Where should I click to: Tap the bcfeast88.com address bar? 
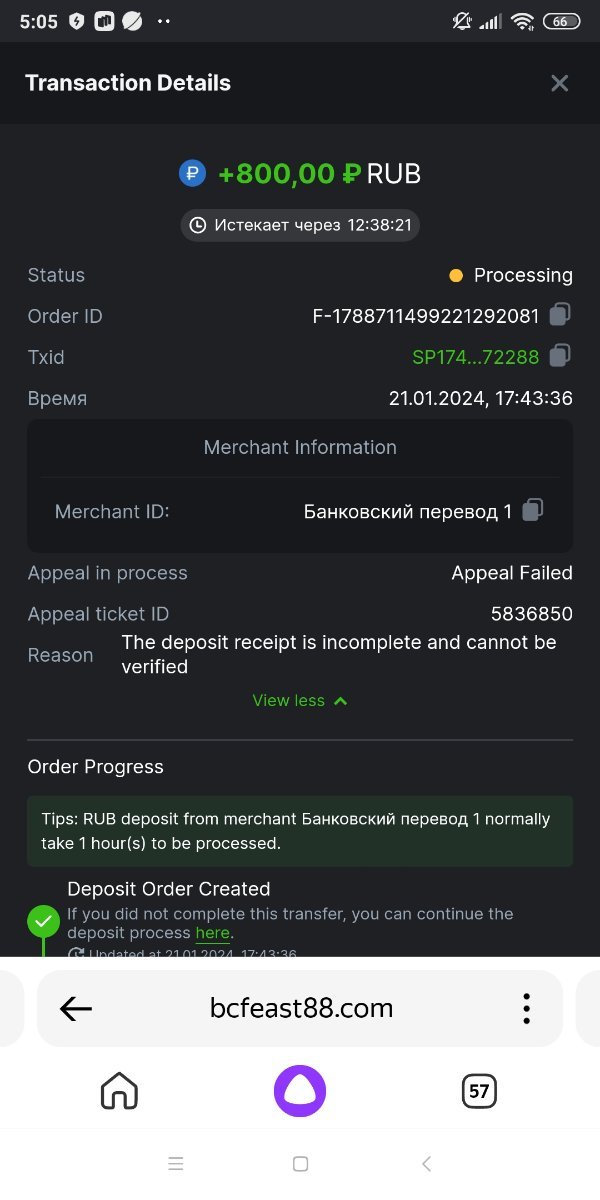point(301,1009)
